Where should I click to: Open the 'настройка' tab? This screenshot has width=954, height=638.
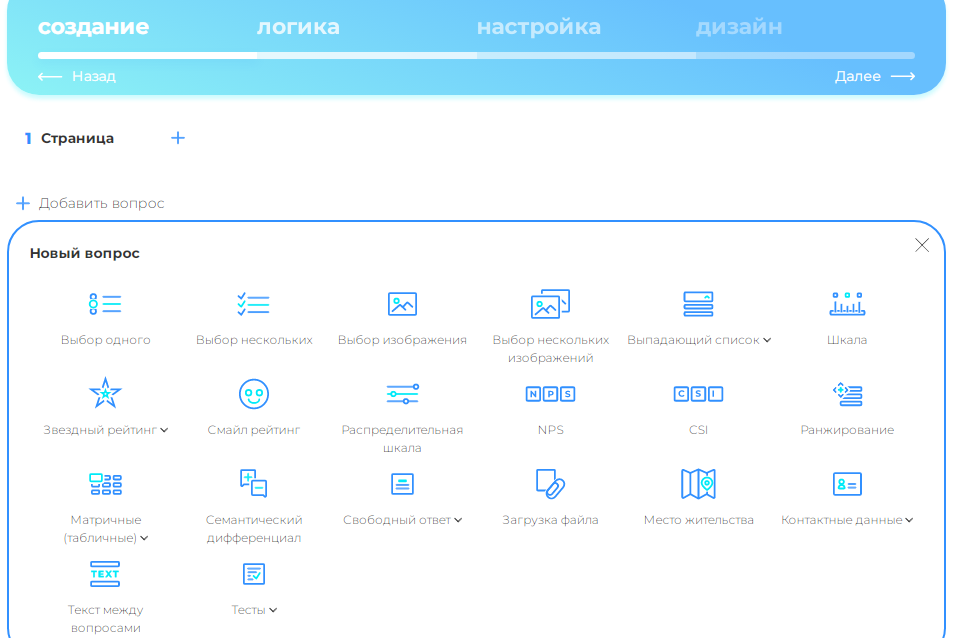[x=538, y=27]
